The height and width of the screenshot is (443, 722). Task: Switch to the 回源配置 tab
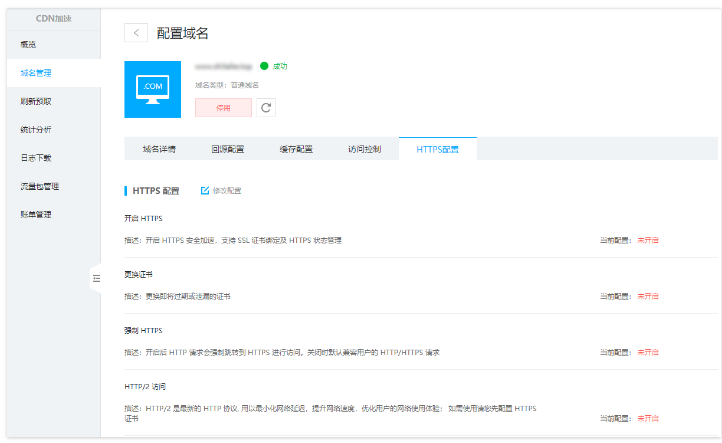pos(227,149)
